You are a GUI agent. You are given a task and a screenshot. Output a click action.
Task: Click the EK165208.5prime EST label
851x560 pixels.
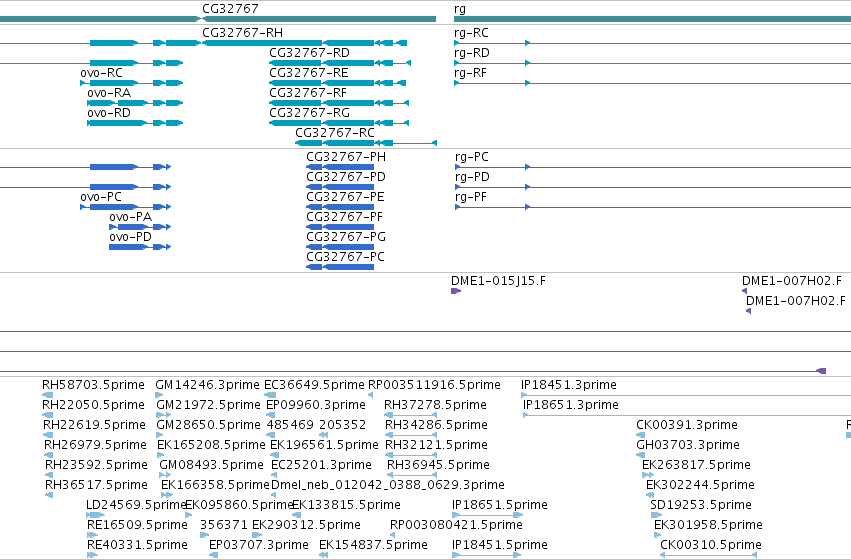pos(211,445)
